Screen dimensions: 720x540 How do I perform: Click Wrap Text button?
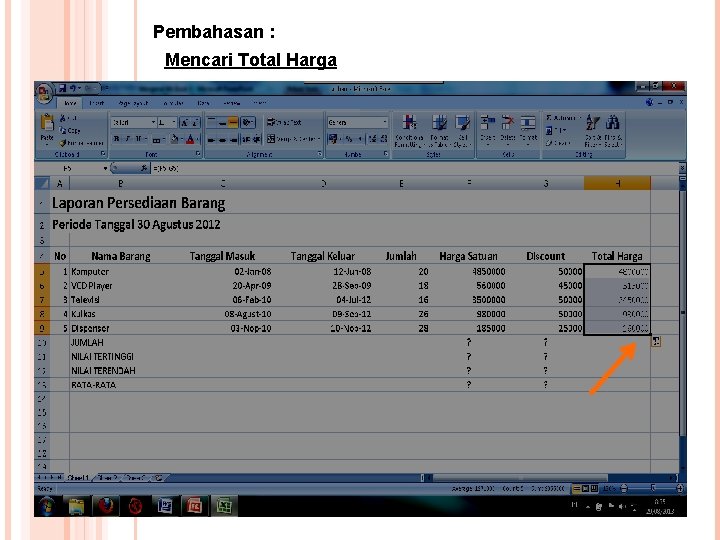tap(284, 122)
